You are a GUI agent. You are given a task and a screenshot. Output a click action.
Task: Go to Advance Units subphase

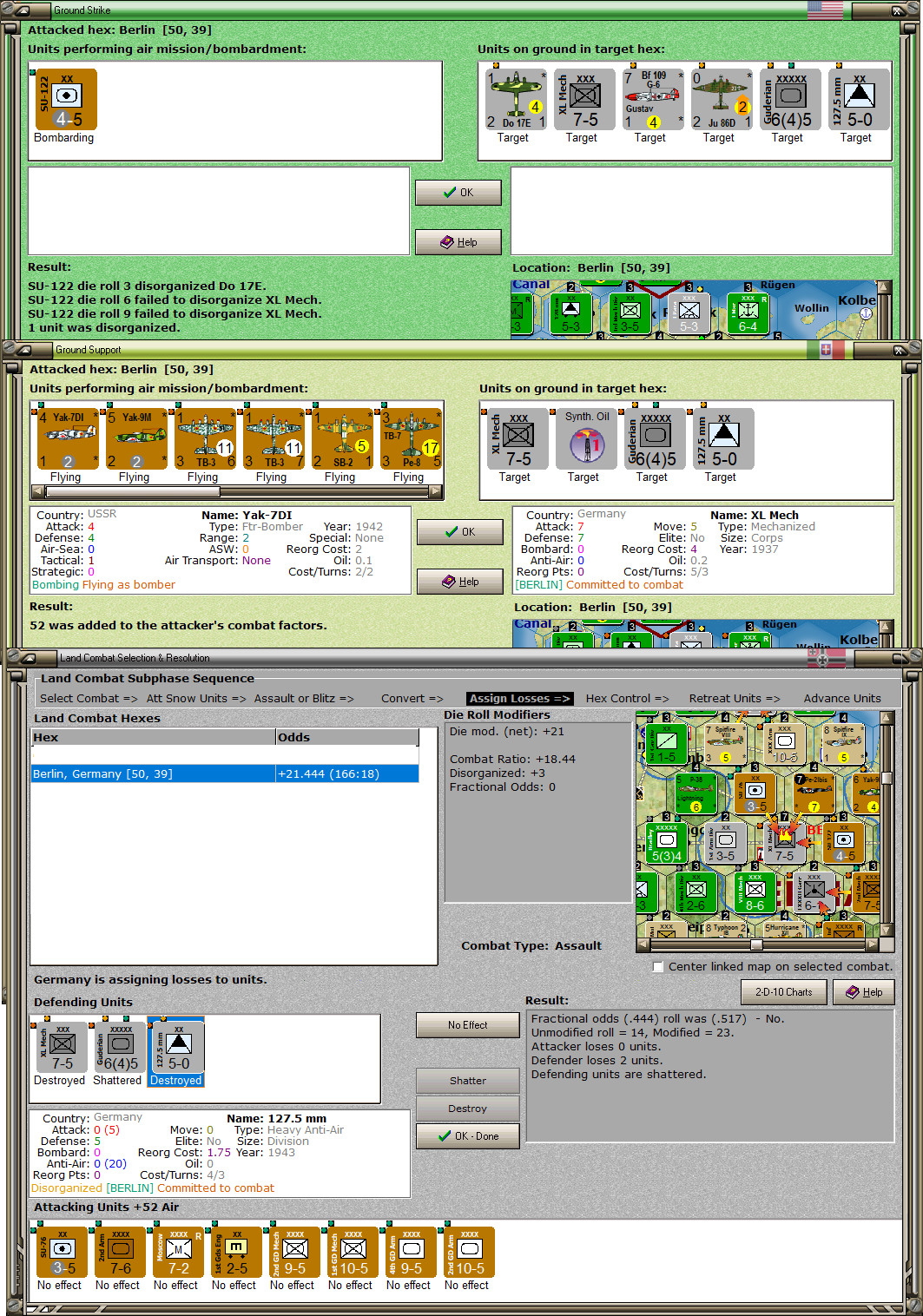pos(842,698)
